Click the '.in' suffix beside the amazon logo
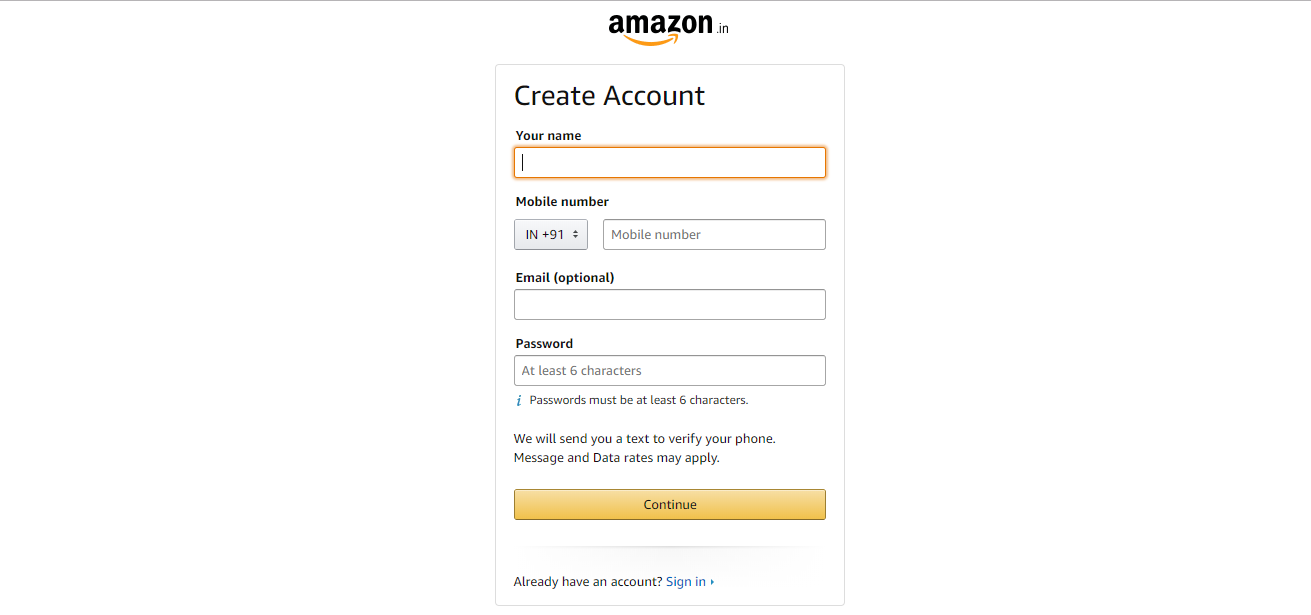Image resolution: width=1311 pixels, height=615 pixels. (722, 29)
